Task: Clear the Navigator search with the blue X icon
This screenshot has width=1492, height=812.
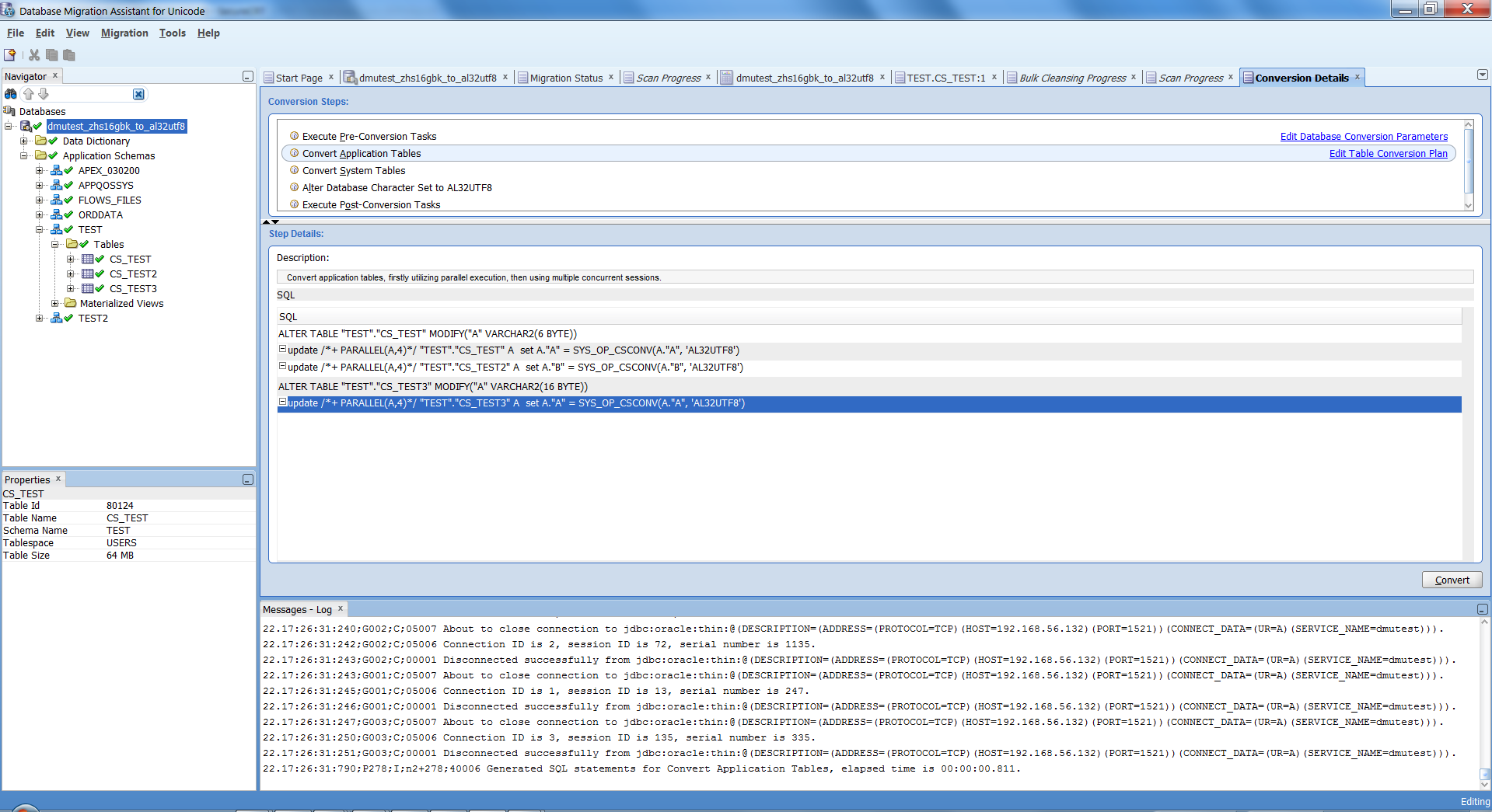Action: tap(138, 94)
